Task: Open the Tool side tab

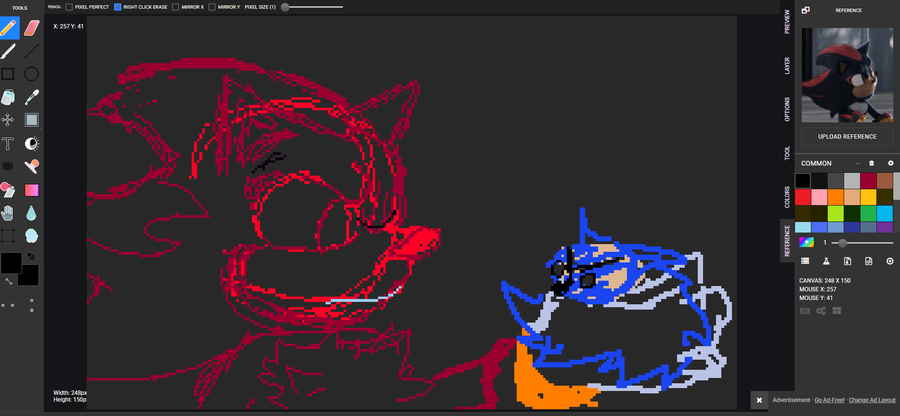Action: click(787, 153)
